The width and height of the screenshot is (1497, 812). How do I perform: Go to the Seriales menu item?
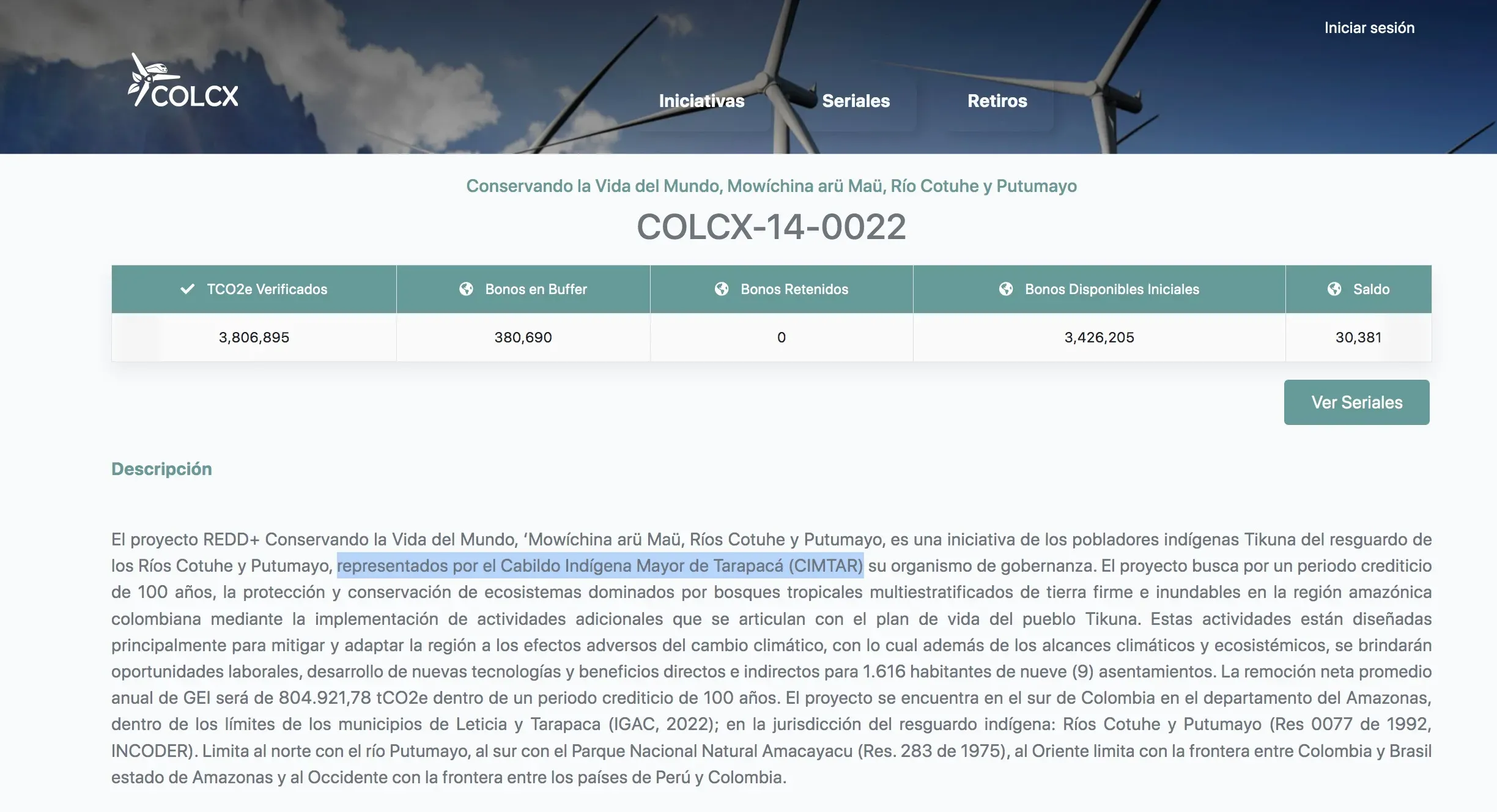point(856,101)
